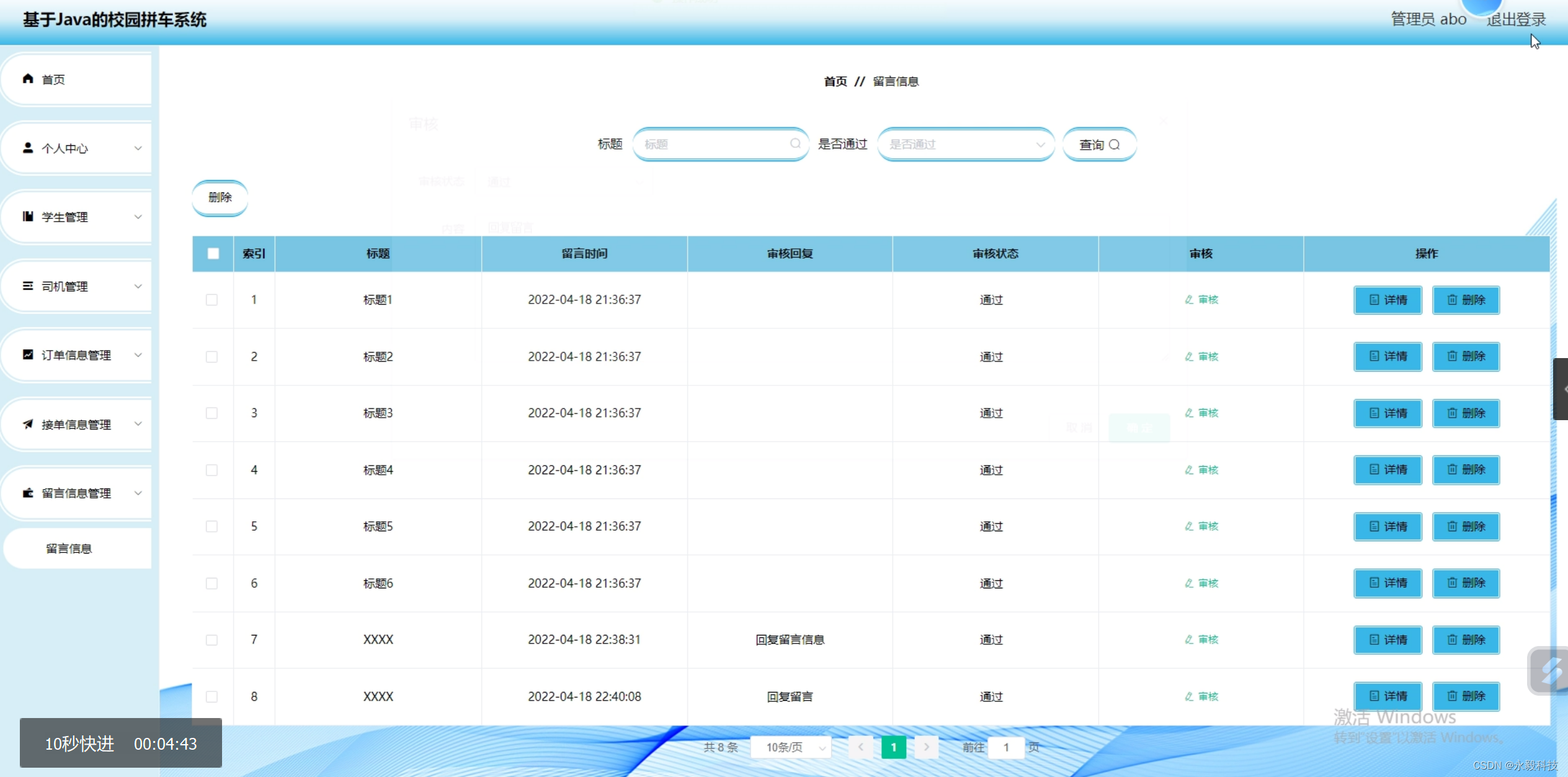Click the 审核 edit icon for row 1
Image resolution: width=1568 pixels, height=777 pixels.
tap(1189, 300)
